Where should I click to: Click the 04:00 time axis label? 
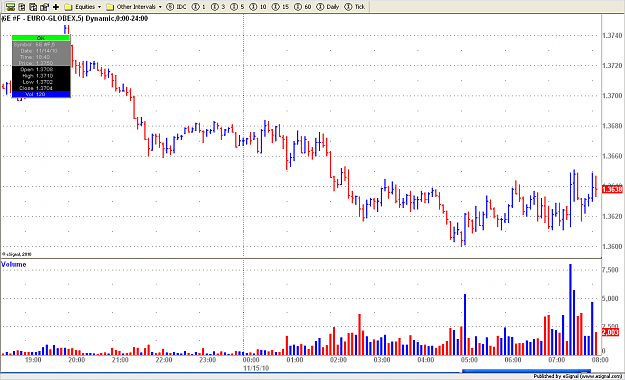pos(426,360)
